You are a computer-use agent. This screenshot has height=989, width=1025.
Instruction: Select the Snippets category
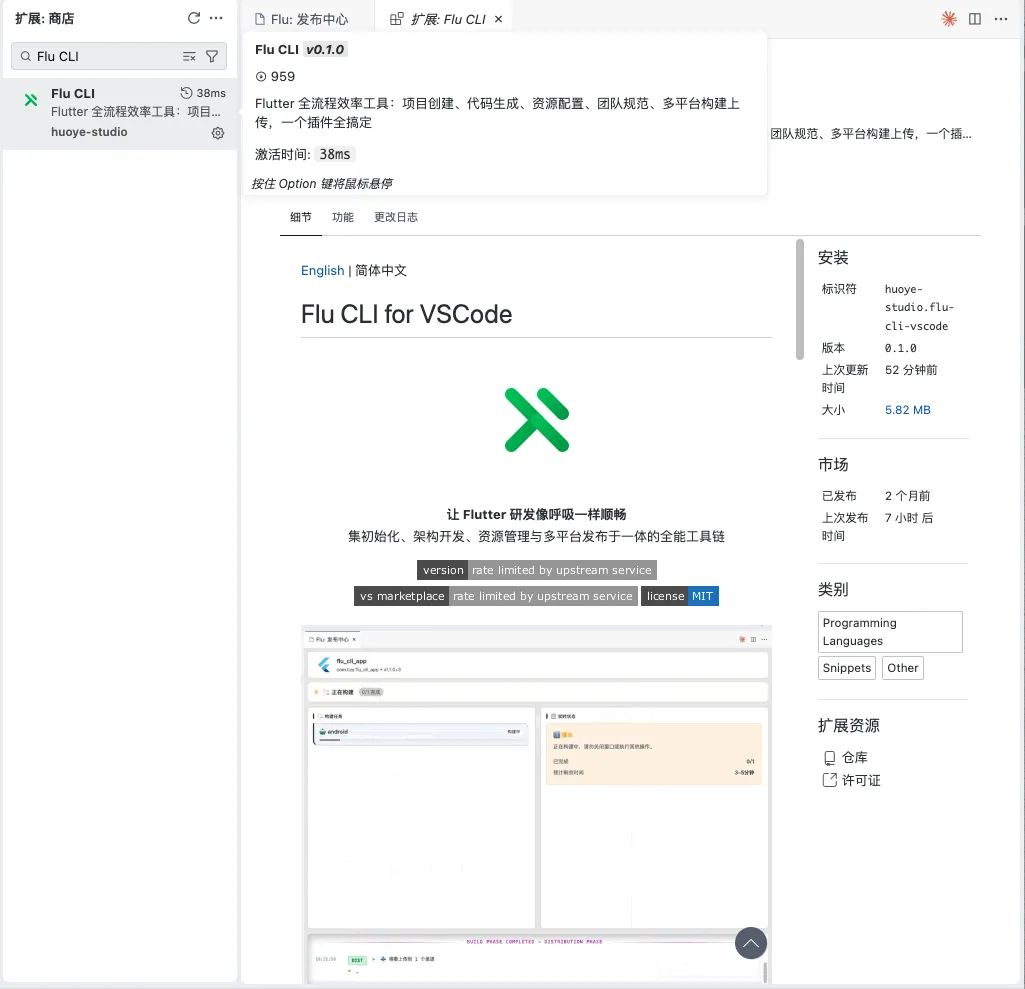pos(847,668)
